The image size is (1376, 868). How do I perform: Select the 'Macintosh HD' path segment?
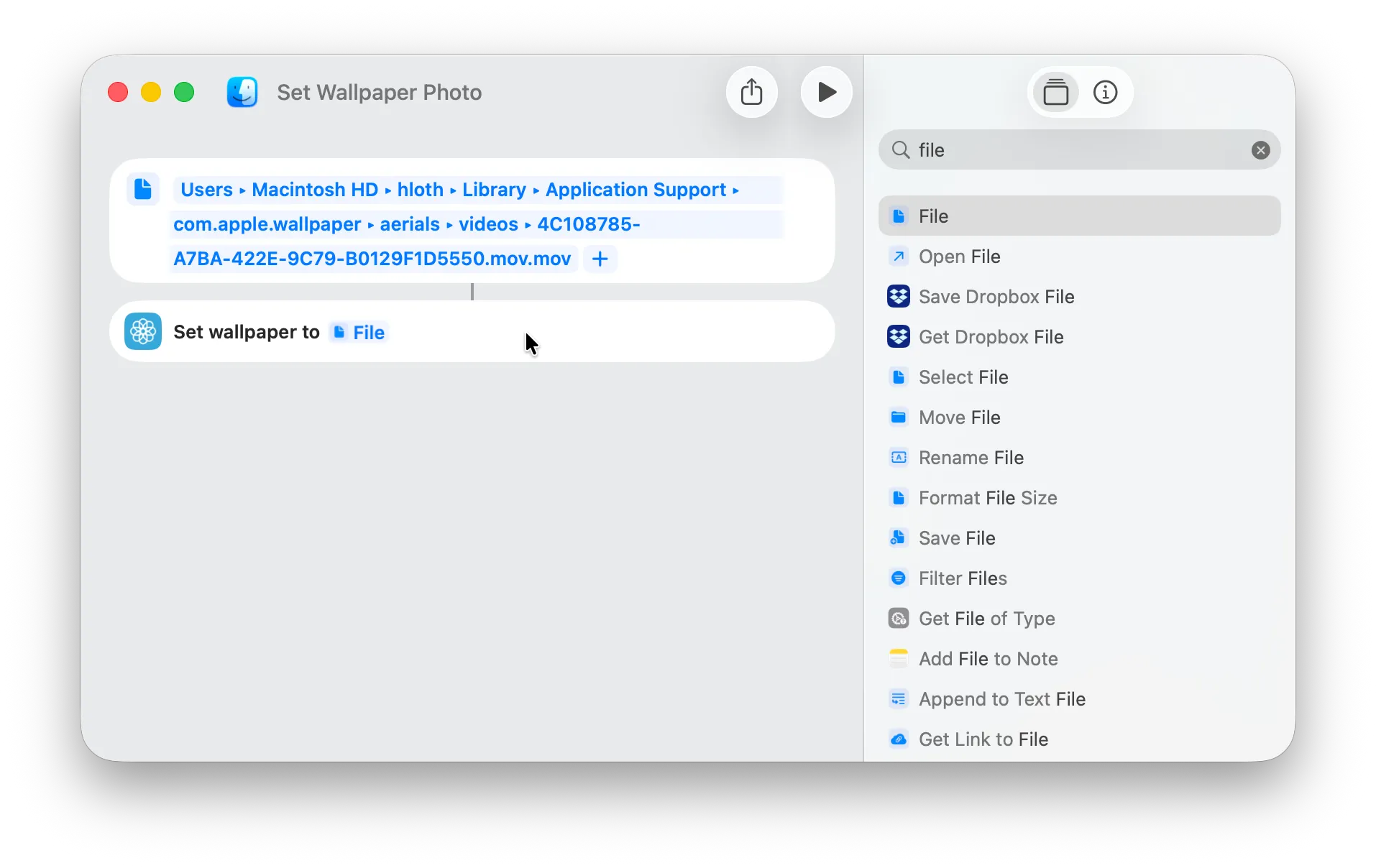315,190
